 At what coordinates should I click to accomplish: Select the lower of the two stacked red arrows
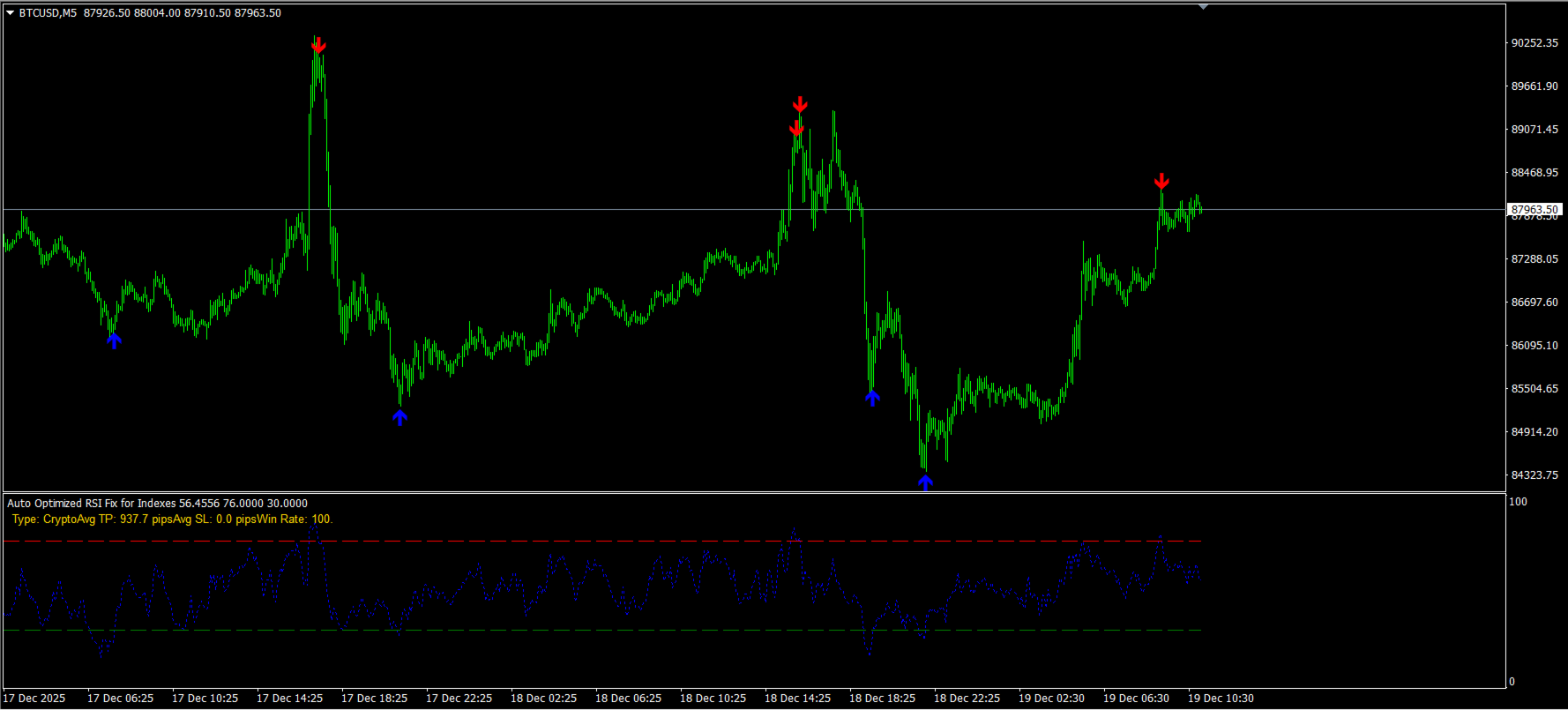click(796, 128)
